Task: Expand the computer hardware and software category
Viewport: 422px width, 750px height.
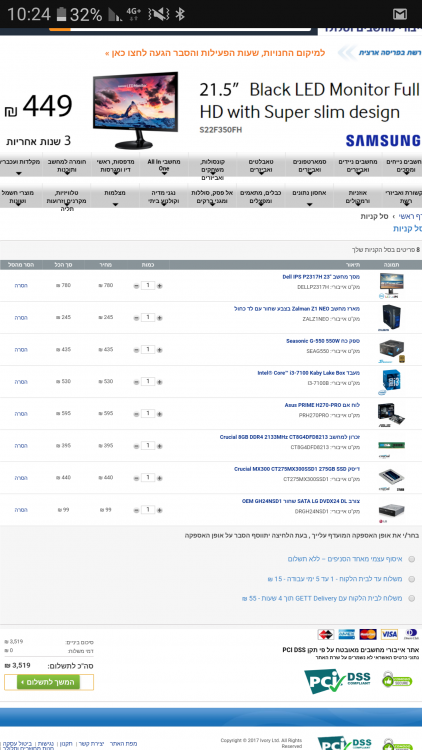Action: pyautogui.click(x=67, y=165)
